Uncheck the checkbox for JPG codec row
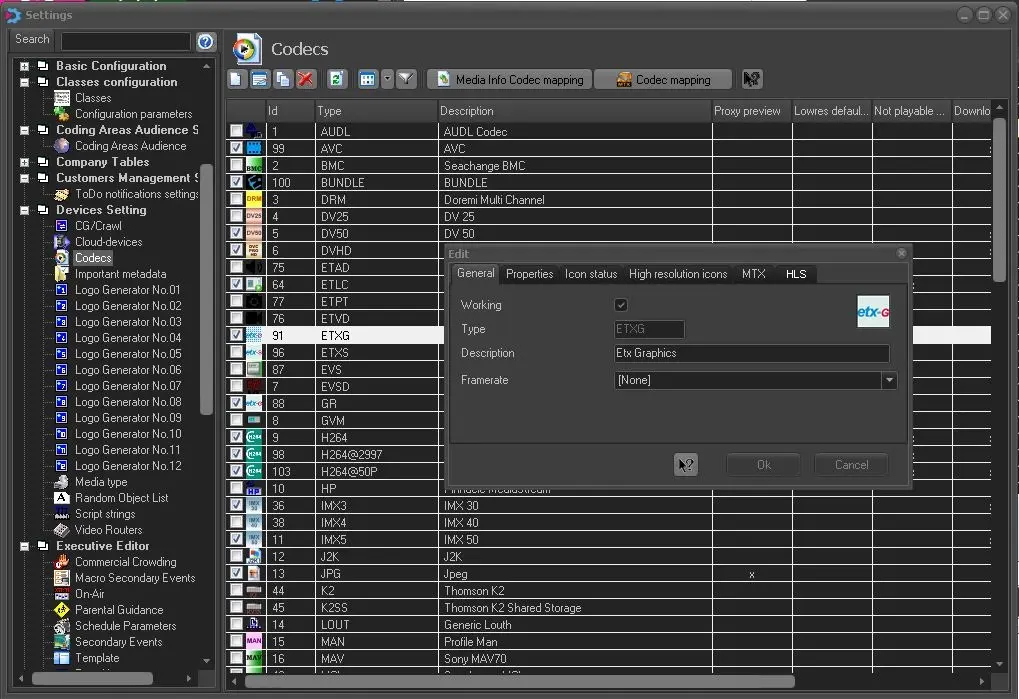 pos(236,574)
